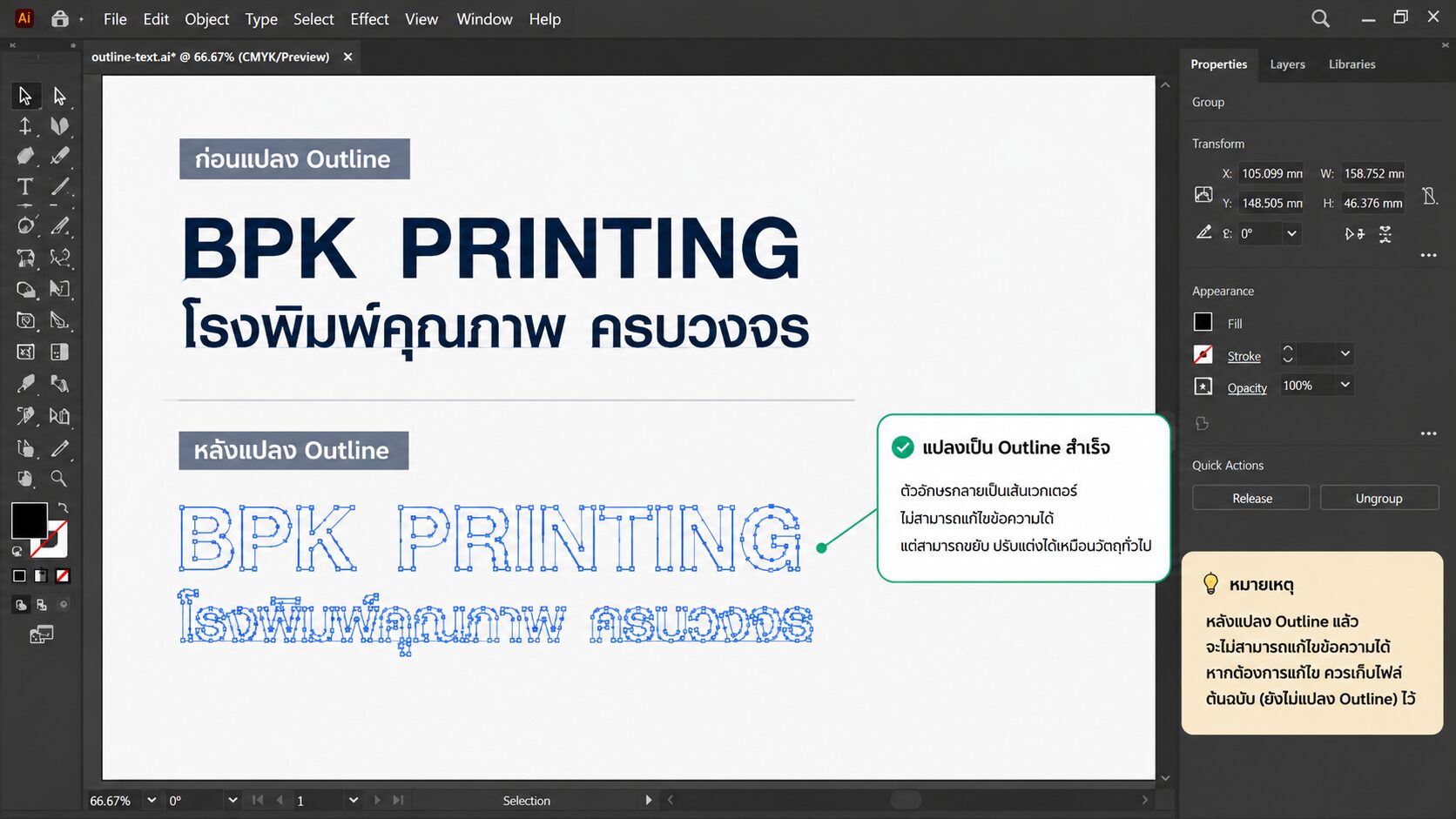Open the Type menu

pyautogui.click(x=261, y=19)
